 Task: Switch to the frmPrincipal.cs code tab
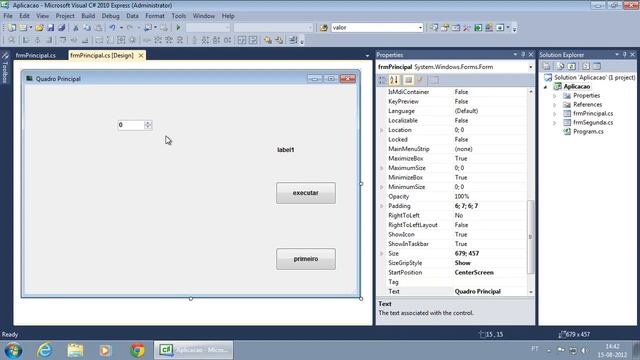[36, 56]
